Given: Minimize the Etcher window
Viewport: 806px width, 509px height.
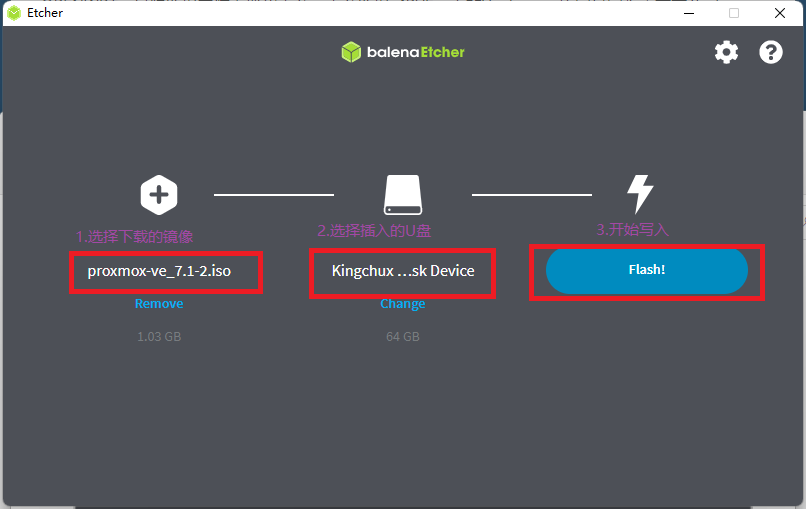Looking at the screenshot, I should pyautogui.click(x=689, y=13).
